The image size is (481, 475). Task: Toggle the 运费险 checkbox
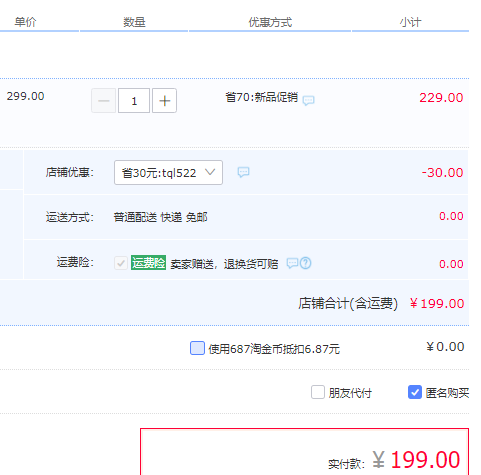click(x=121, y=263)
